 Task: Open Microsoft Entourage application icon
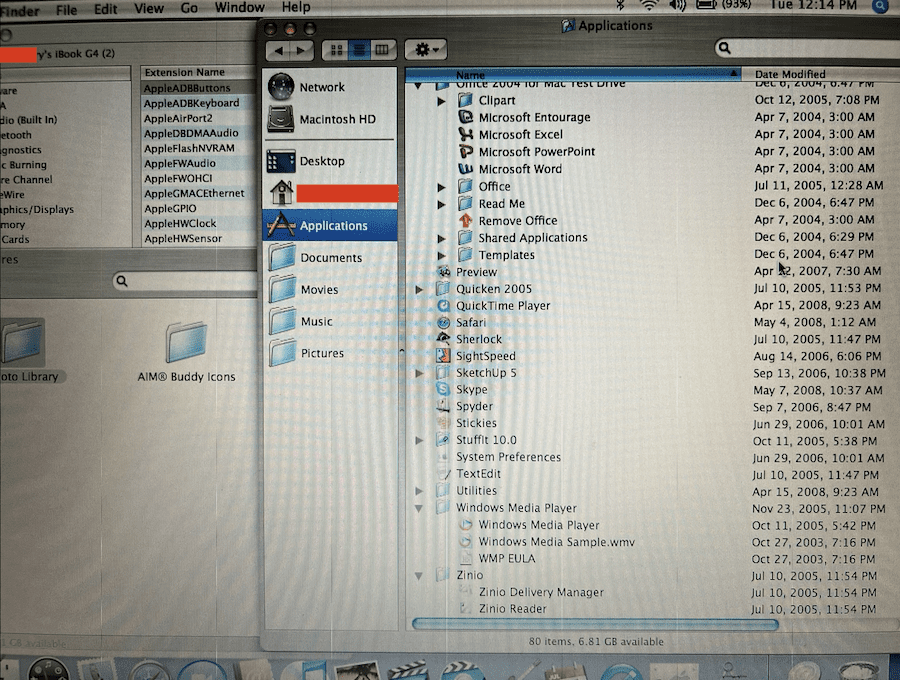click(x=465, y=117)
